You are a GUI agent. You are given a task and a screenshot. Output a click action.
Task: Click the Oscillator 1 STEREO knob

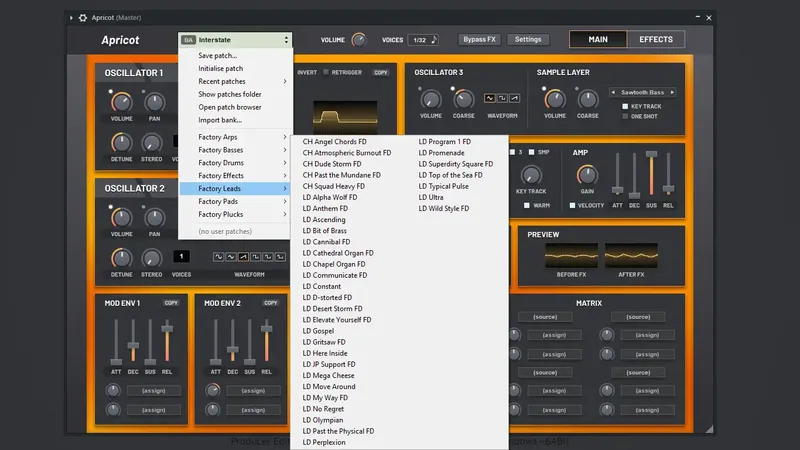(152, 143)
